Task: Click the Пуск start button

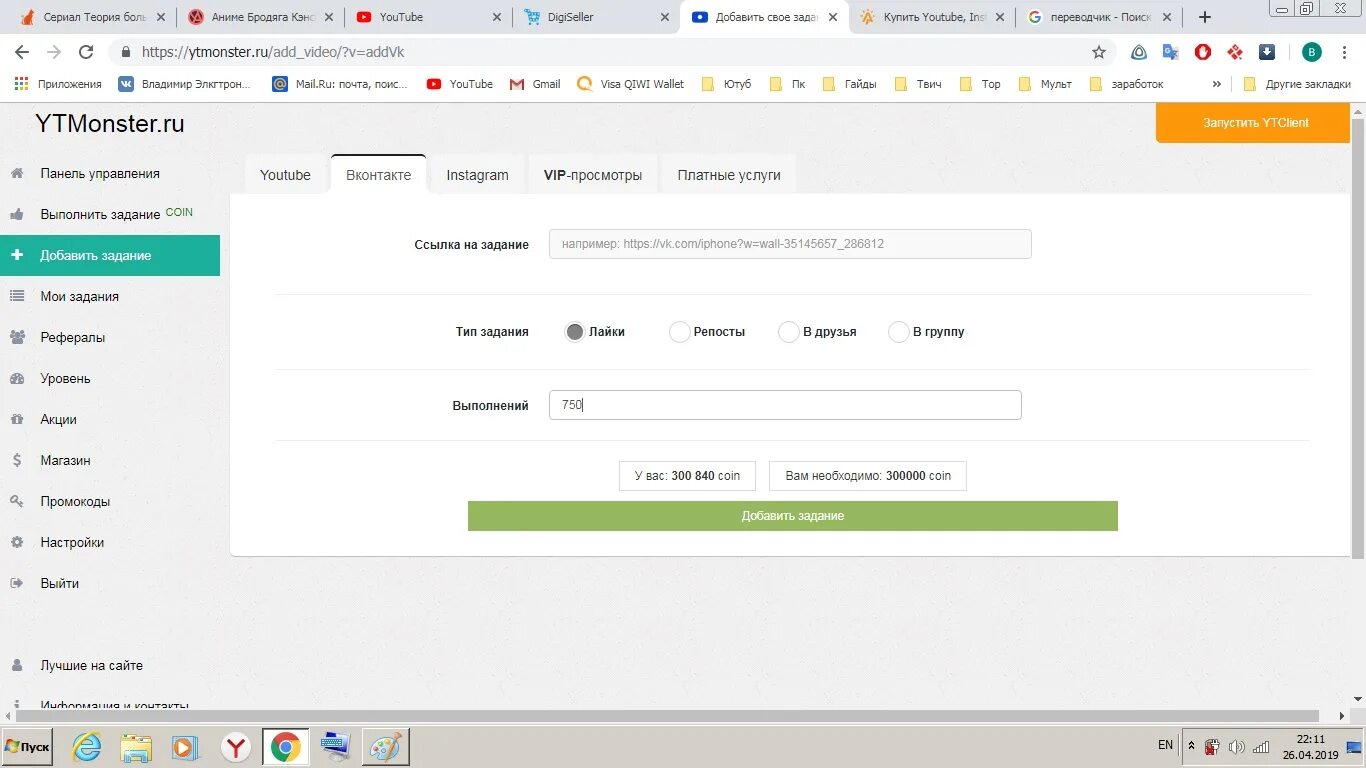Action: coord(27,747)
